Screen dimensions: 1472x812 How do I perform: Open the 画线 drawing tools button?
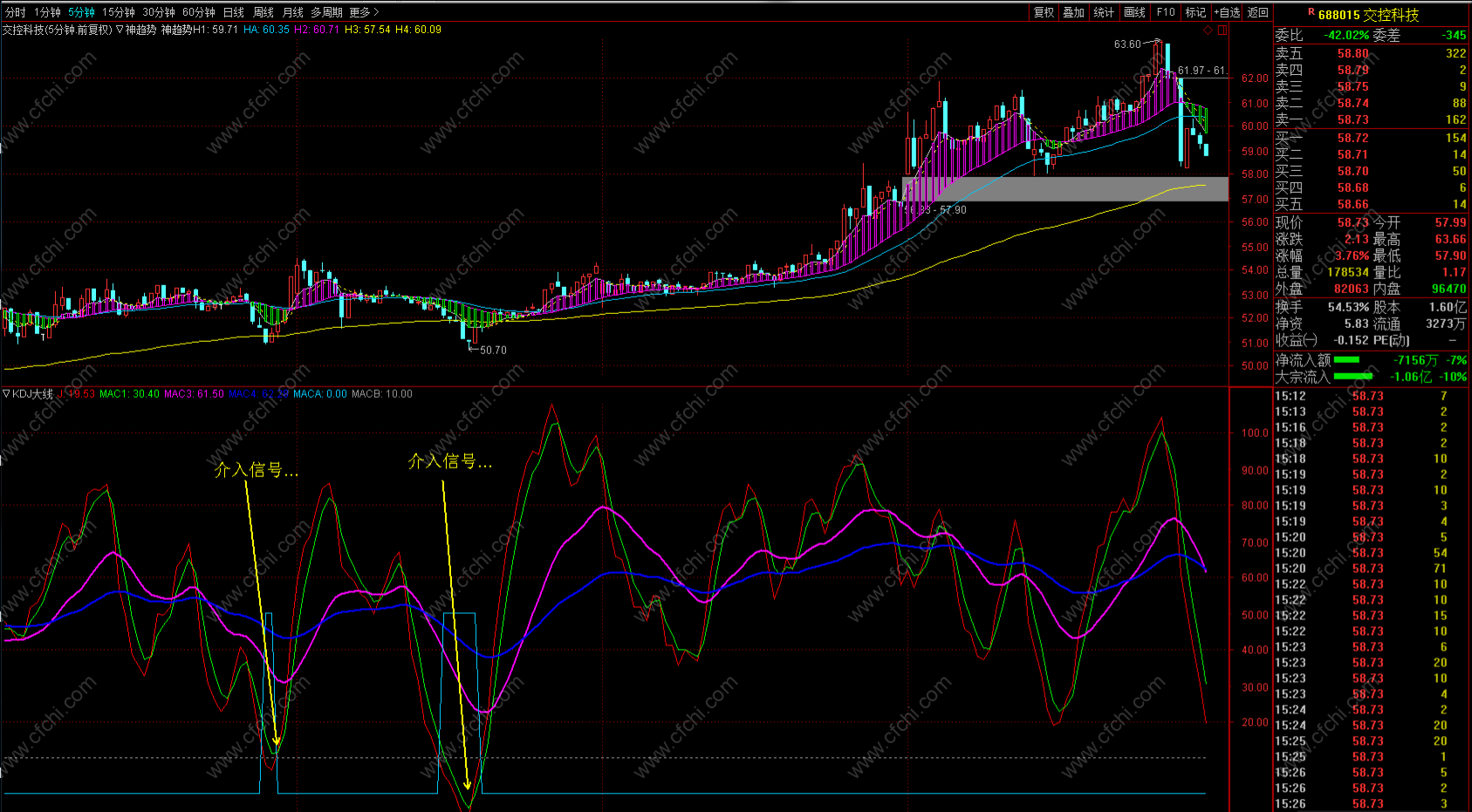[1134, 12]
